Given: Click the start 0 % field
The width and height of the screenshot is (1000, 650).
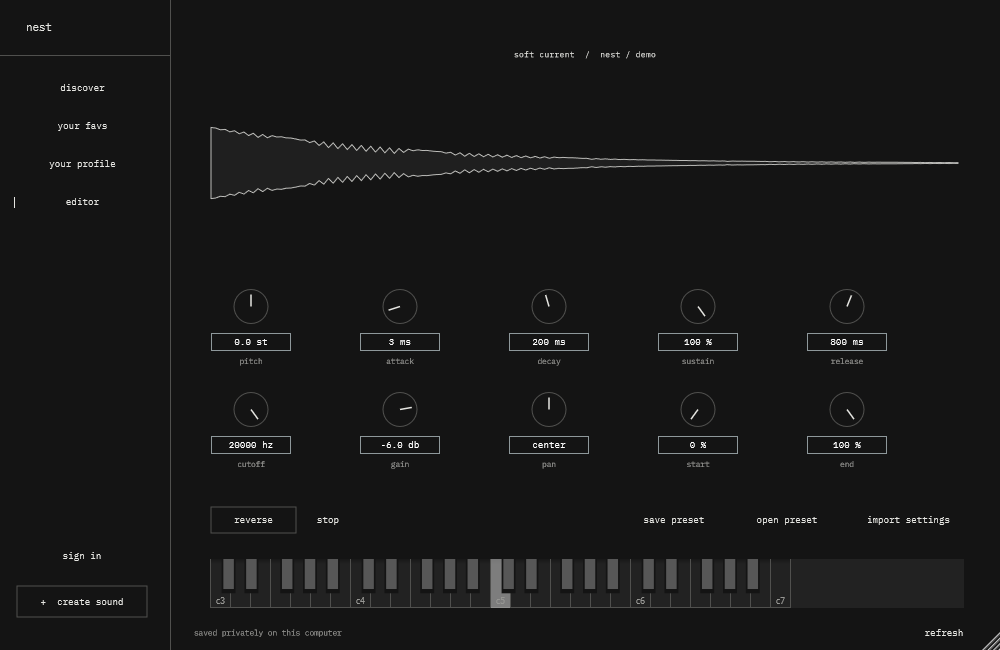Looking at the screenshot, I should click(x=698, y=445).
